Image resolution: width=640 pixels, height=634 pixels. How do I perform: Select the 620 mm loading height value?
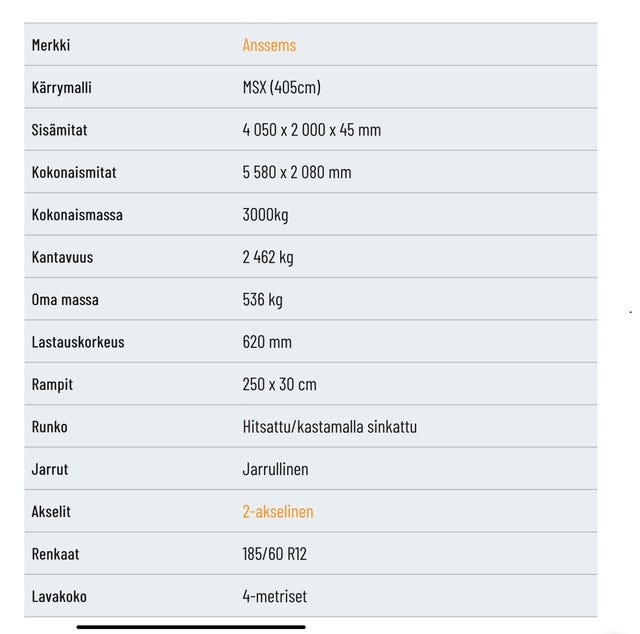point(267,342)
